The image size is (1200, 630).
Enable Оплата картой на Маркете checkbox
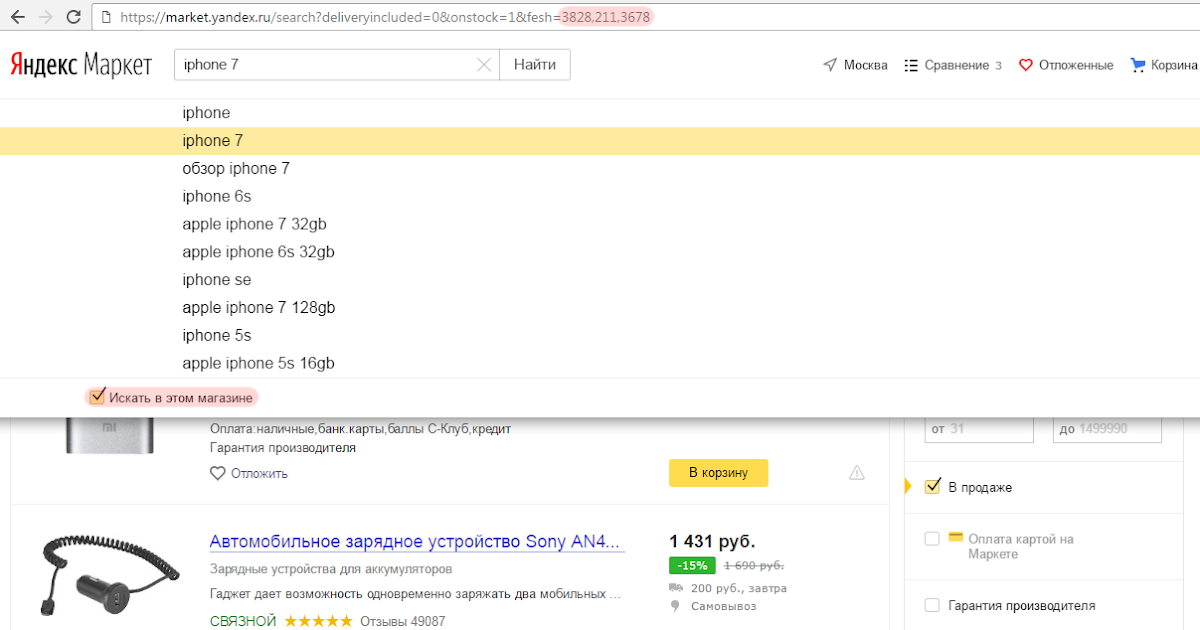click(932, 539)
